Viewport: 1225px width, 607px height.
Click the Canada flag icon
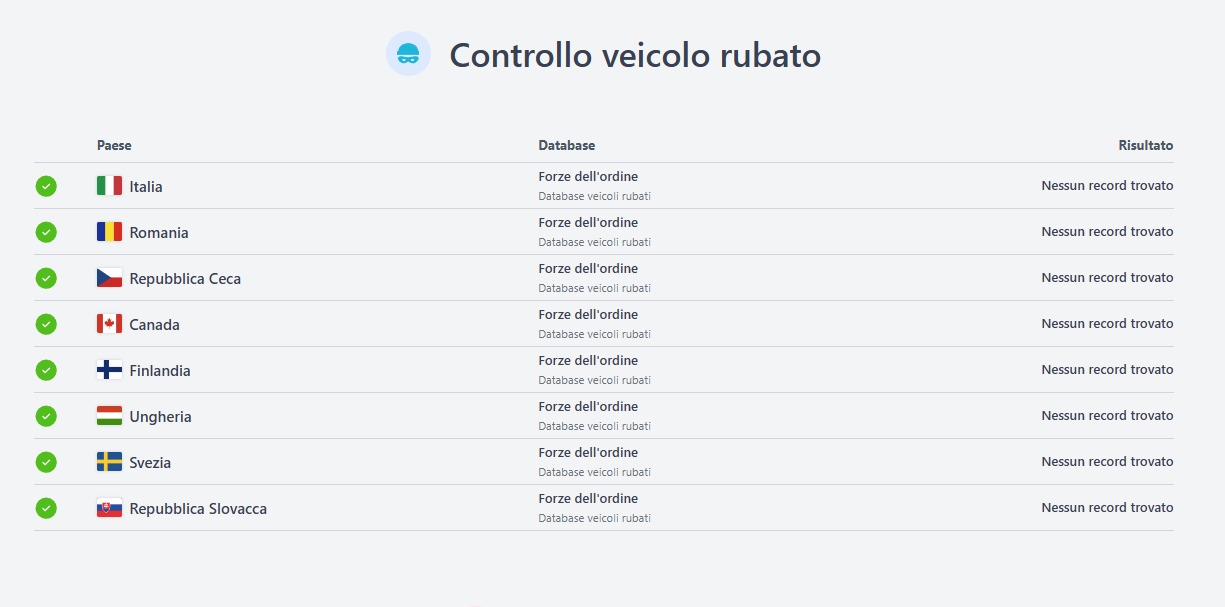click(x=109, y=324)
